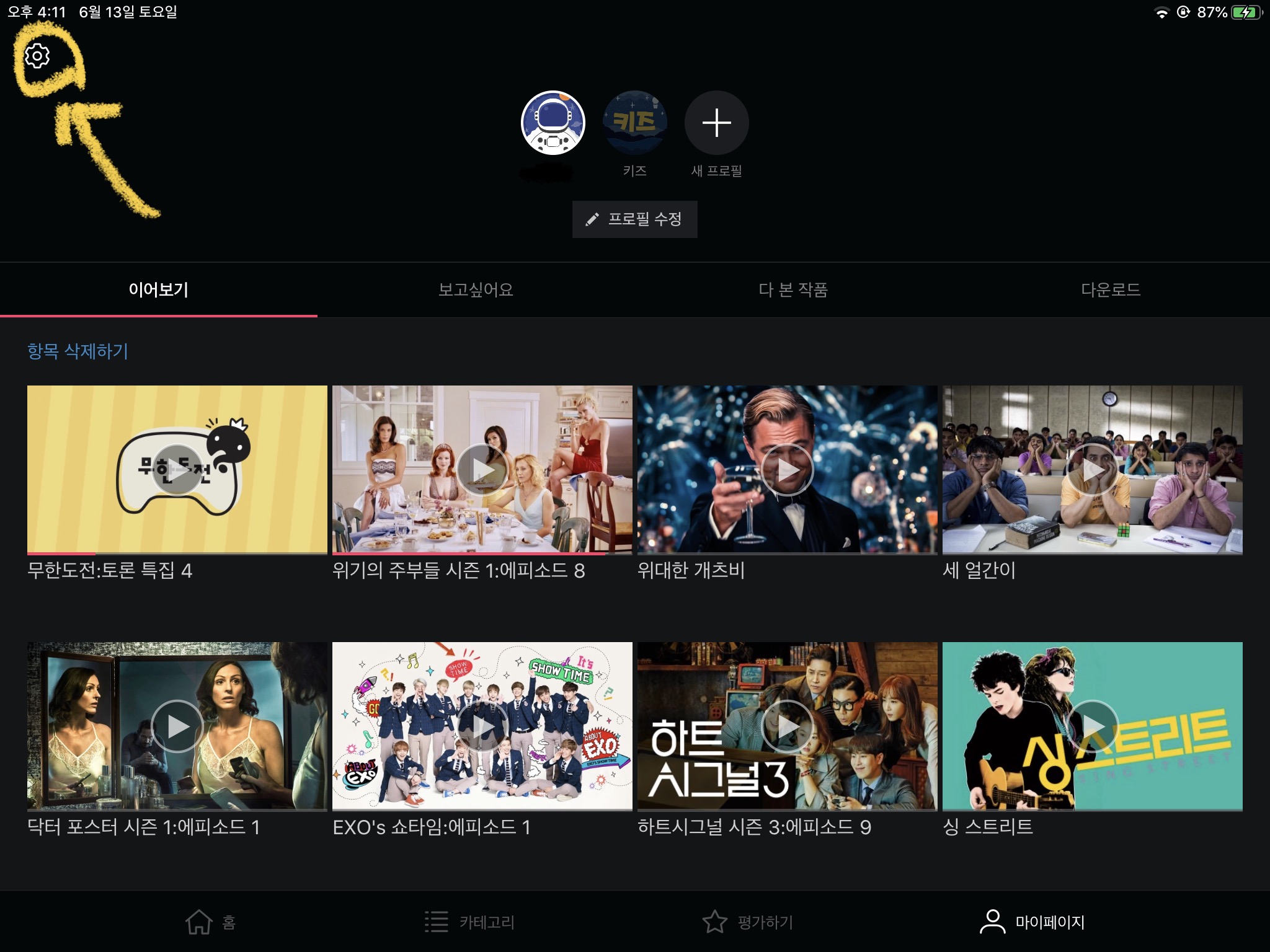Open 마이페이지 in bottom navigation
Image resolution: width=1270 pixels, height=952 pixels.
pos(1032,922)
